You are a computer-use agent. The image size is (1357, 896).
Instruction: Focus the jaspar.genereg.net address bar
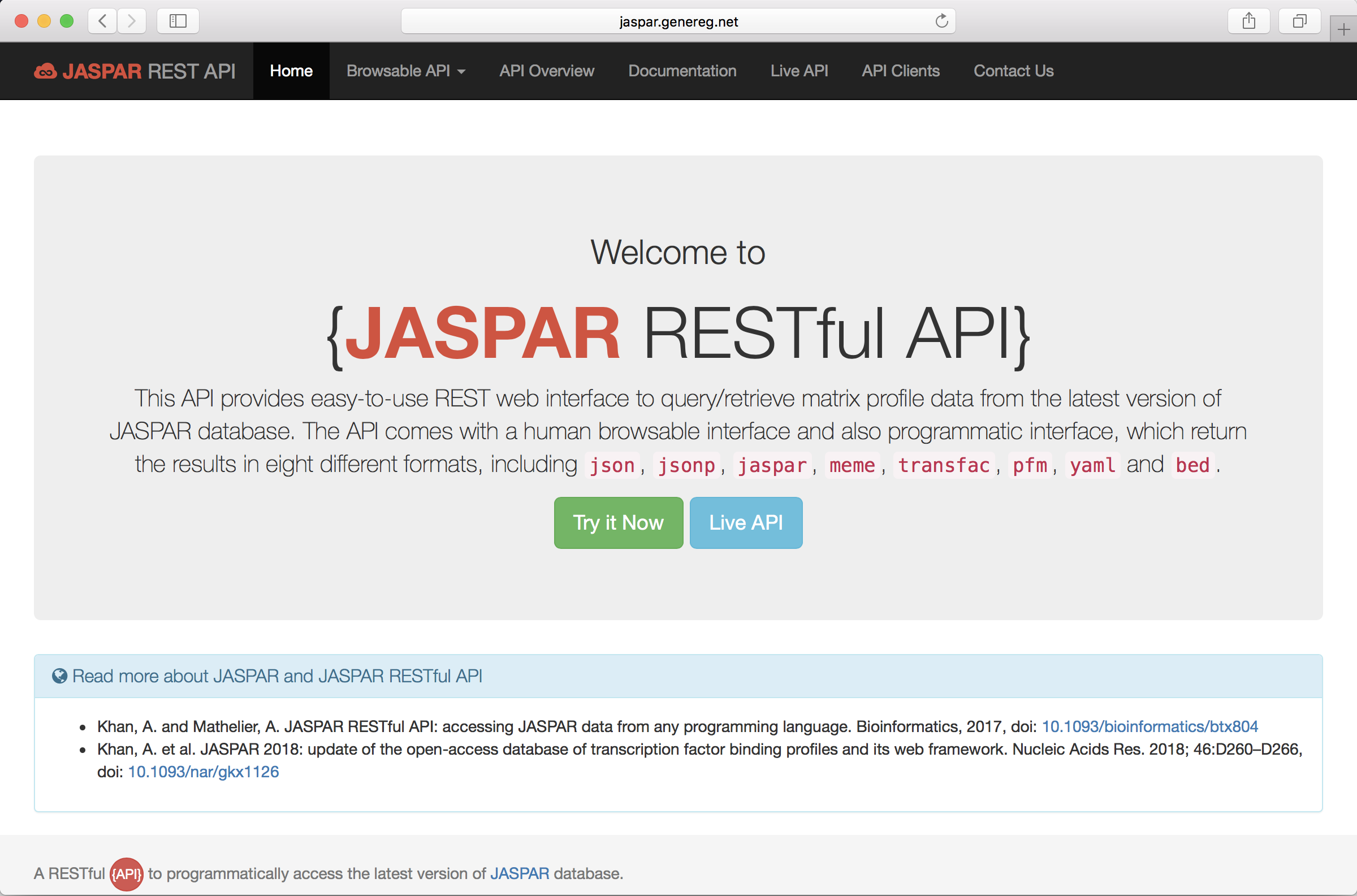tap(678, 21)
